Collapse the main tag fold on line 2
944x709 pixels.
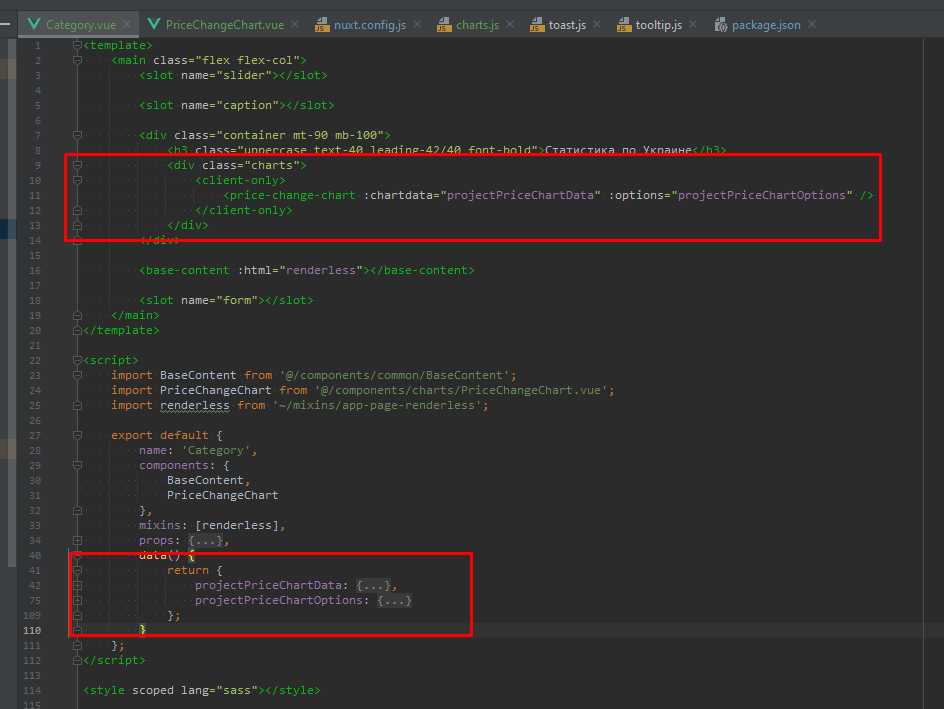(x=77, y=60)
